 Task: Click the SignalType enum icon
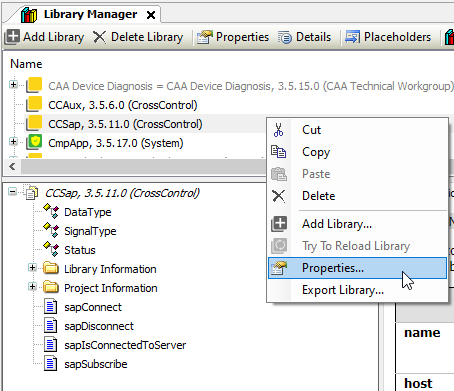(51, 230)
